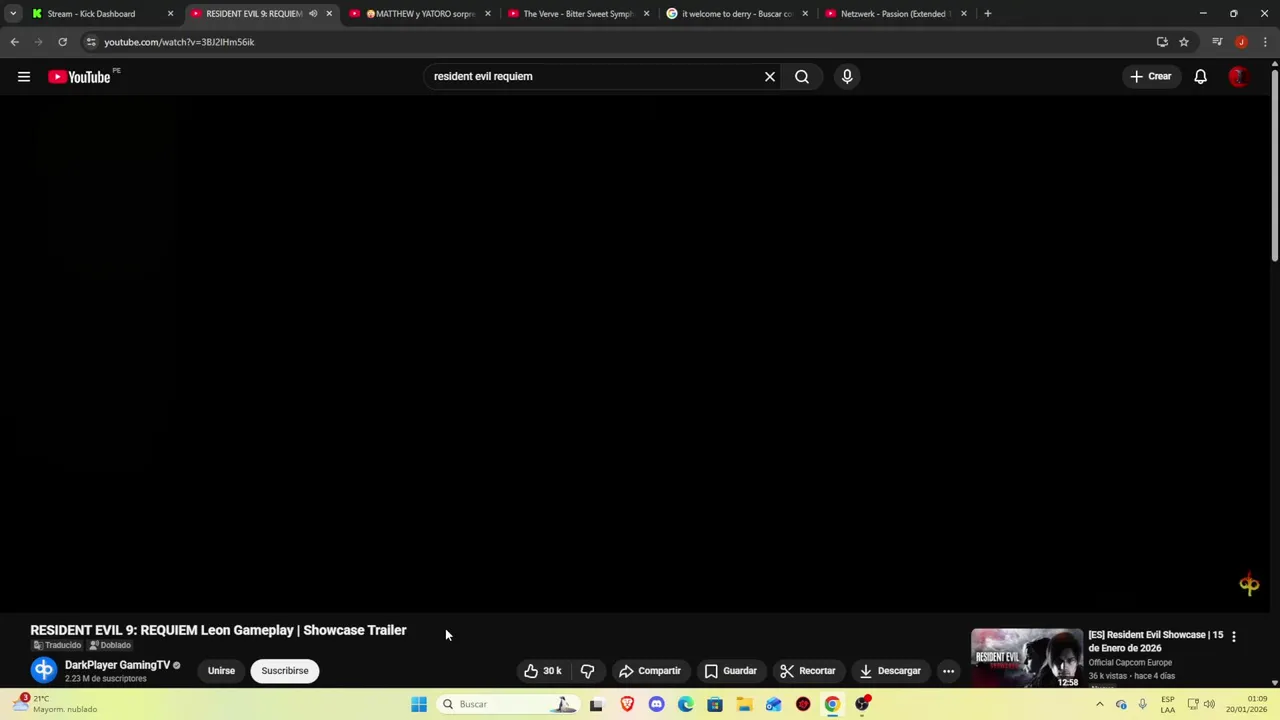Viewport: 1280px width, 720px height.
Task: Open Google Chrome from the taskbar
Action: (832, 704)
